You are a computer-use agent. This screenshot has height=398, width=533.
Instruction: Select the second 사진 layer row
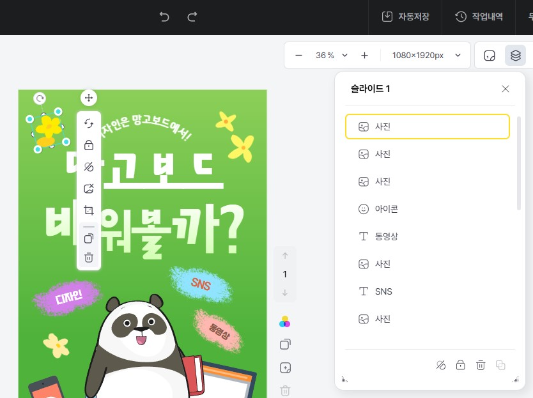click(427, 154)
